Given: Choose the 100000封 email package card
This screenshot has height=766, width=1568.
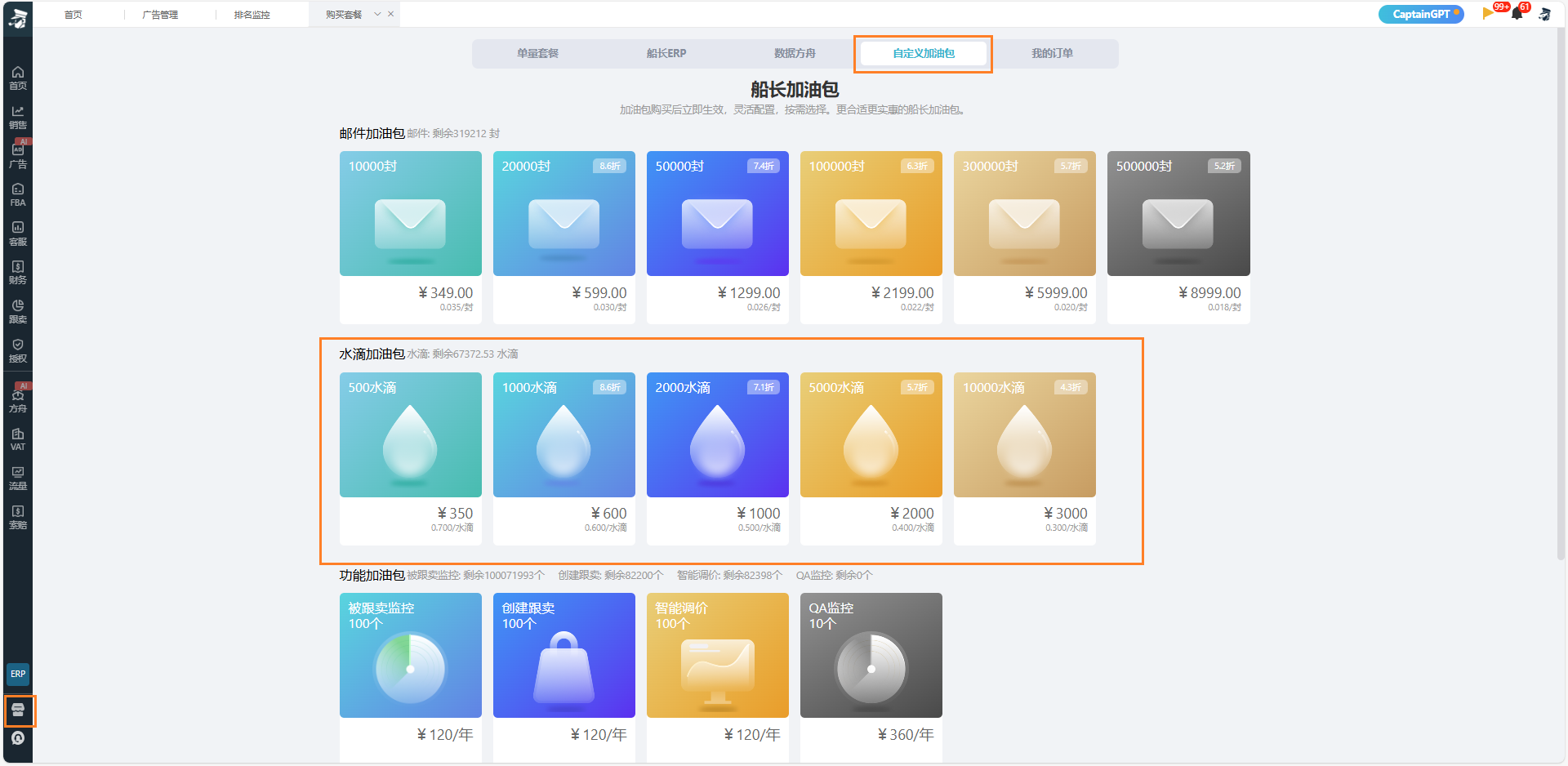Looking at the screenshot, I should click(871, 237).
